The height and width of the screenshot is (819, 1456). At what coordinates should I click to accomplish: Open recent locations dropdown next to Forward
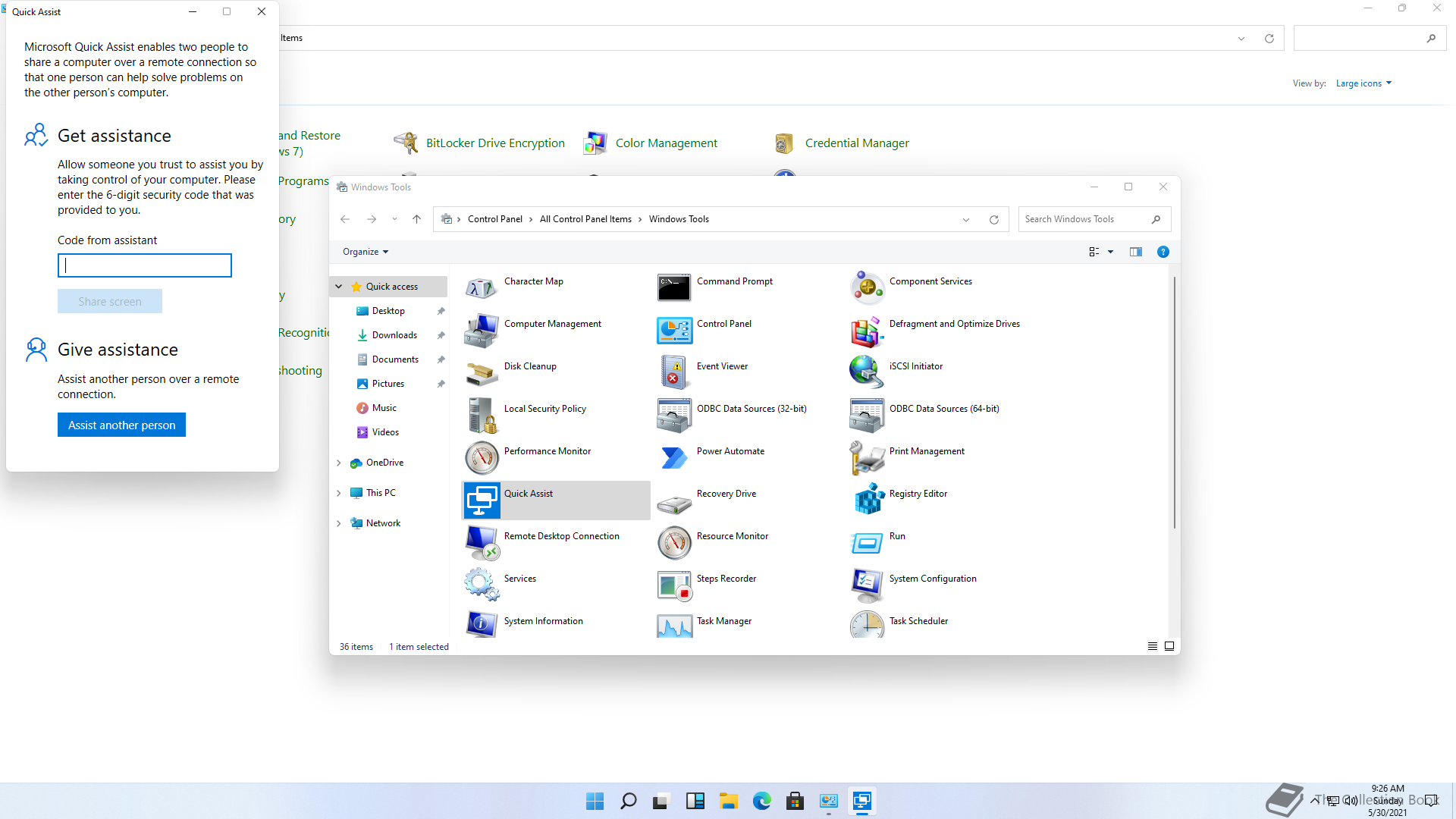(394, 219)
